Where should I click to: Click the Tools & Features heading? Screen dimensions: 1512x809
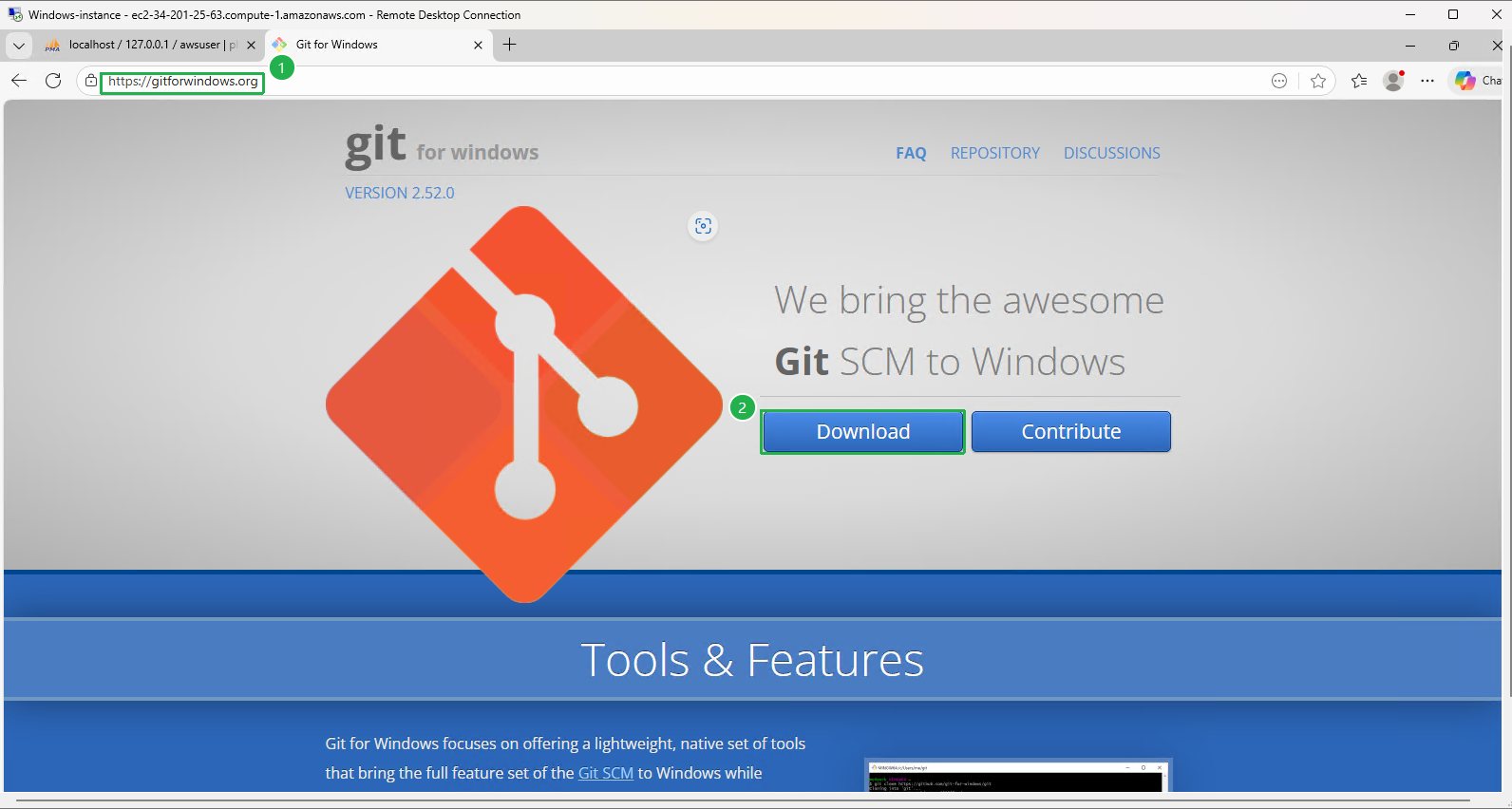tap(752, 660)
